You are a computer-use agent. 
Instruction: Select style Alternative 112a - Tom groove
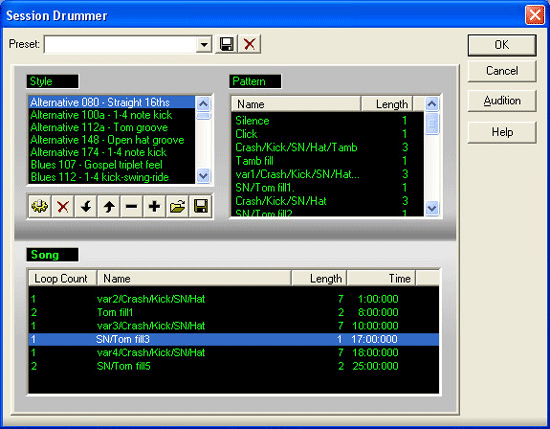tap(112, 127)
